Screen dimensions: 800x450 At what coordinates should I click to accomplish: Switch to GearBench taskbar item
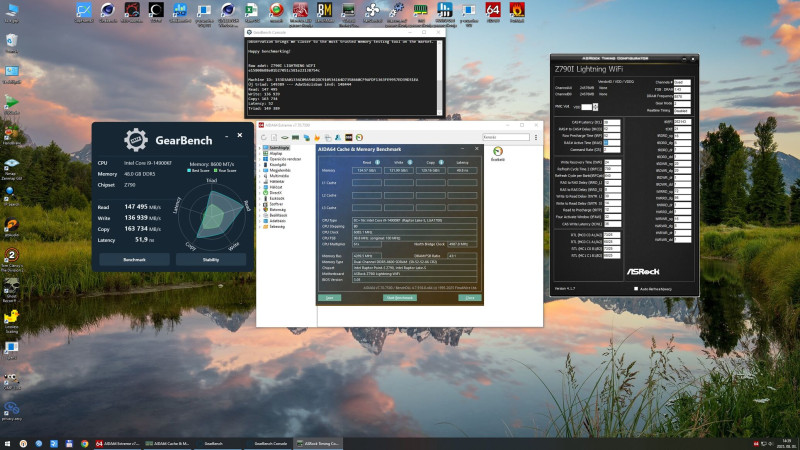click(x=217, y=444)
